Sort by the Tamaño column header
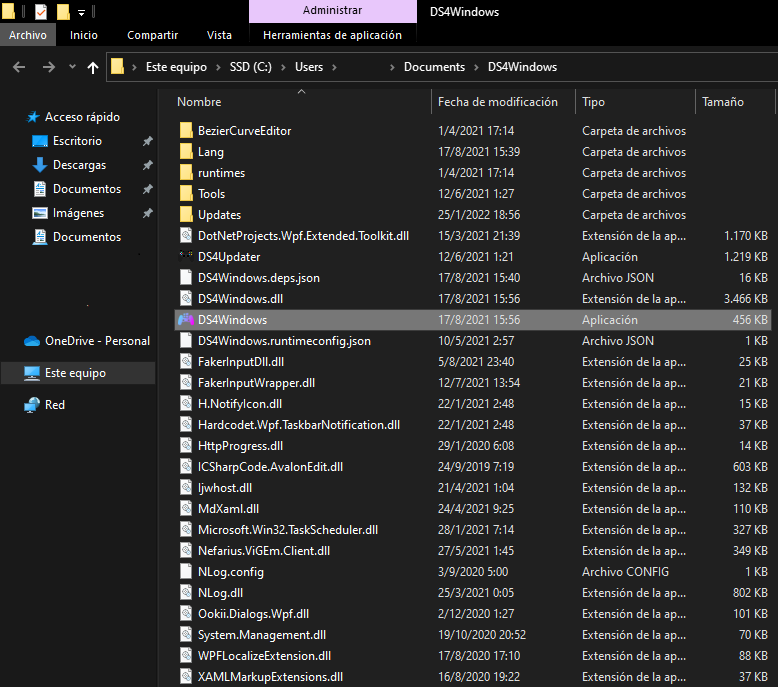 pos(734,102)
